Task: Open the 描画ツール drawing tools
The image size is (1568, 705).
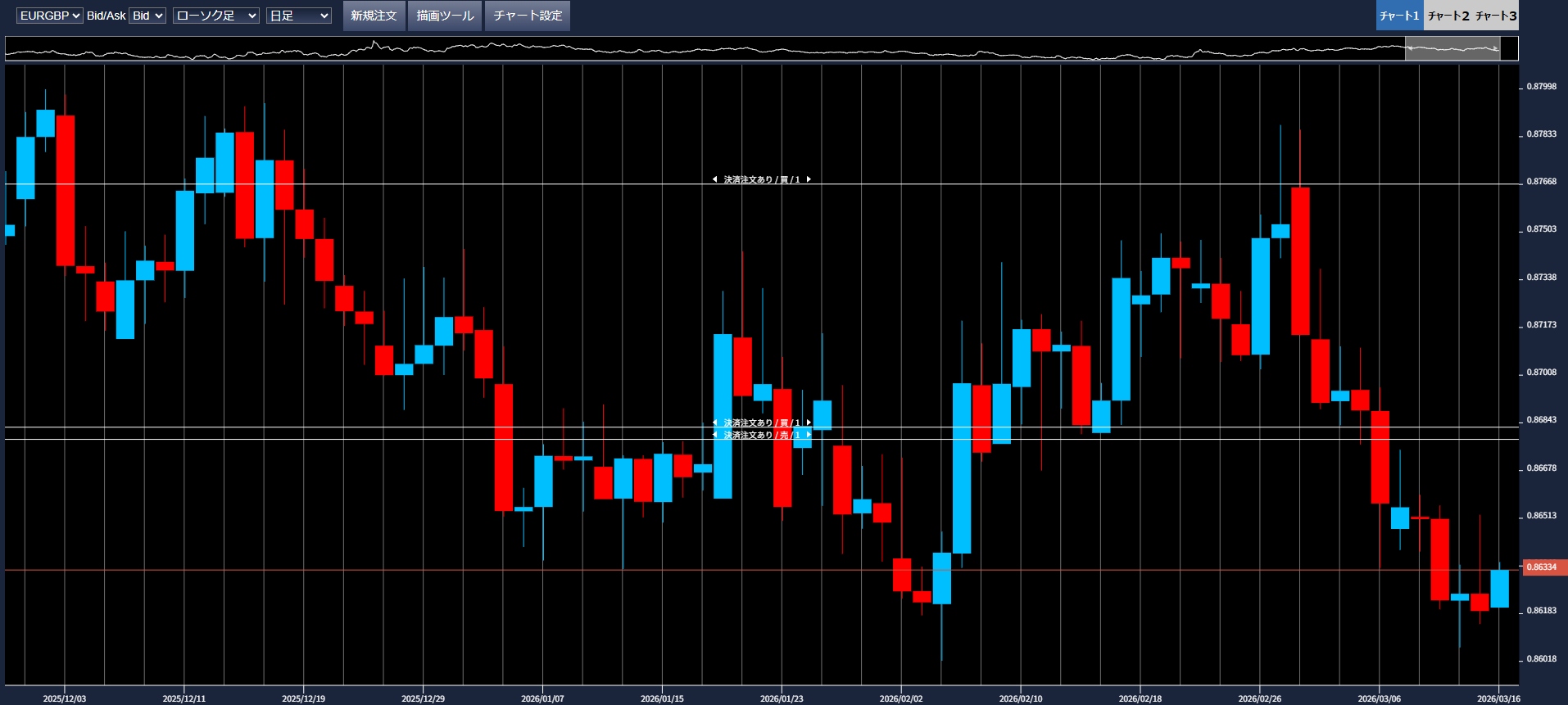Action: [445, 16]
